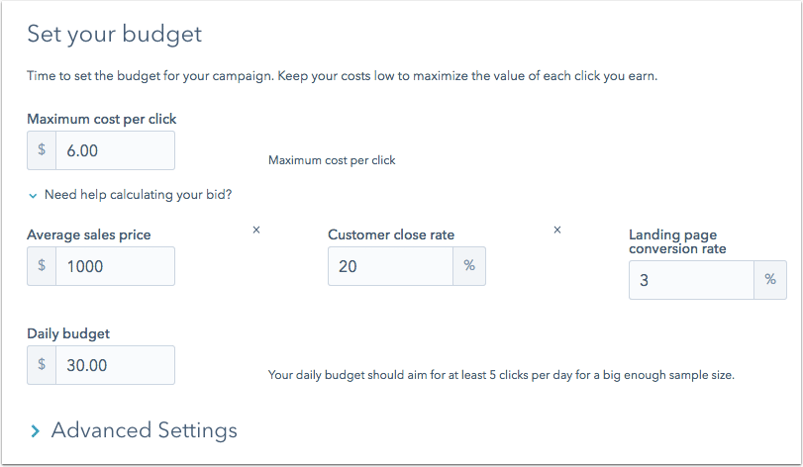The width and height of the screenshot is (803, 467).
Task: Click the percent symbol of Customer close rate
Action: point(470,266)
